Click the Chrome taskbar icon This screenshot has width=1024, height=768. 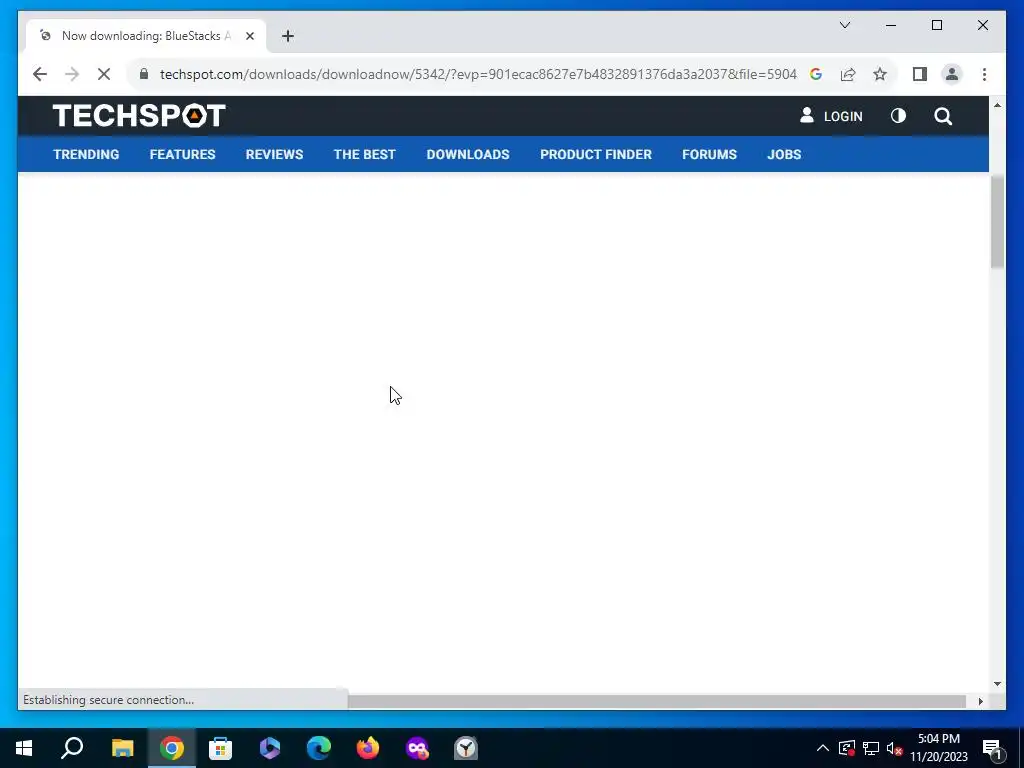[172, 748]
